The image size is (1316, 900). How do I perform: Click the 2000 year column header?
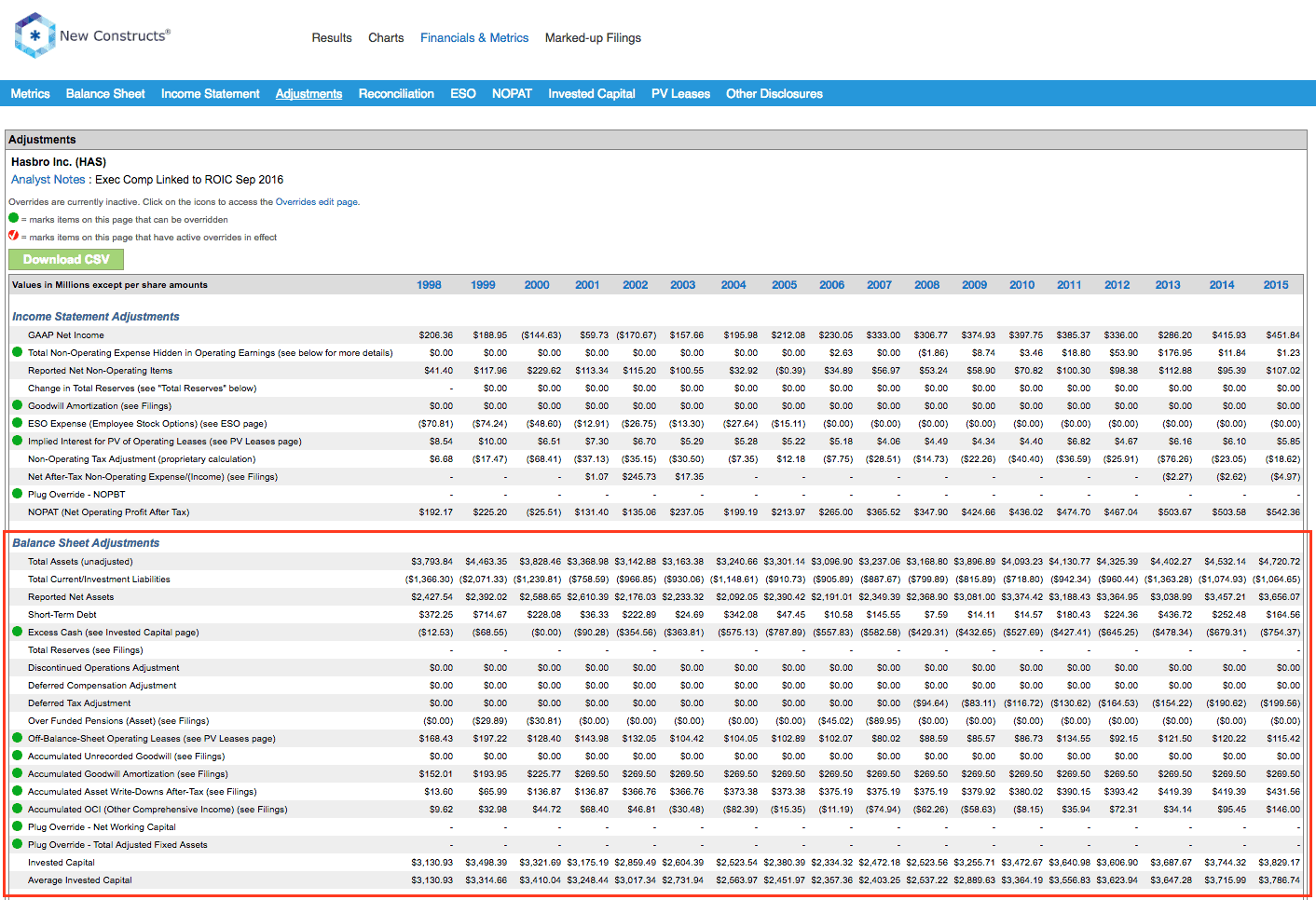tap(537, 285)
